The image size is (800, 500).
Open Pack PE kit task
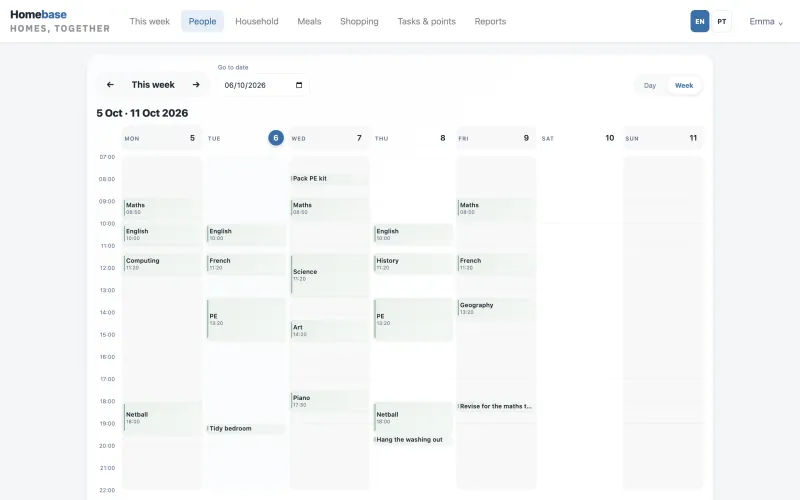click(x=329, y=179)
